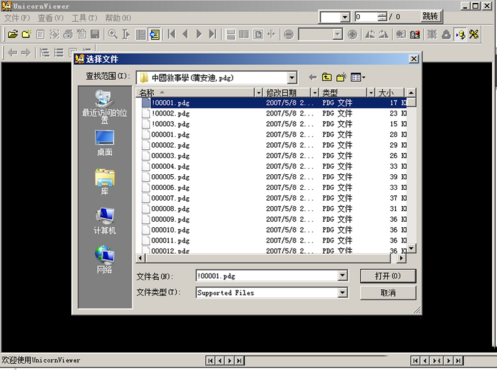Go up one folder level in dialog
Viewport: 497px width, 371px height.
click(327, 77)
